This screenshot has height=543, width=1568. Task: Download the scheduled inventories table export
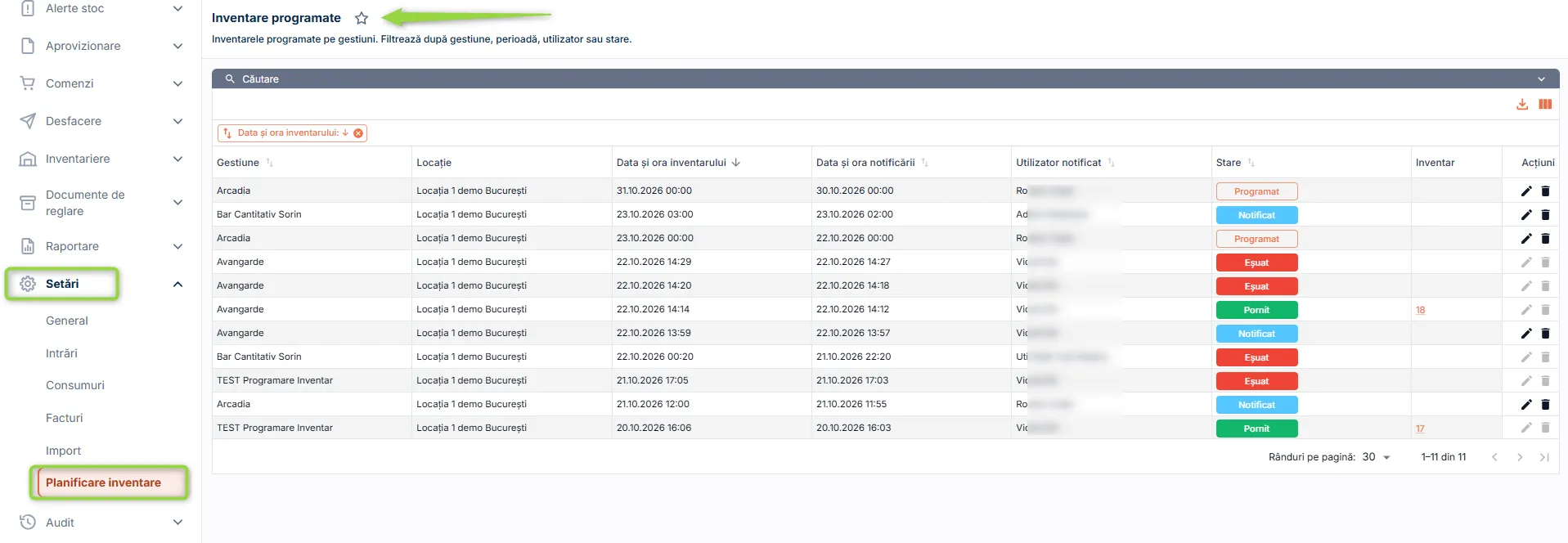(1522, 105)
